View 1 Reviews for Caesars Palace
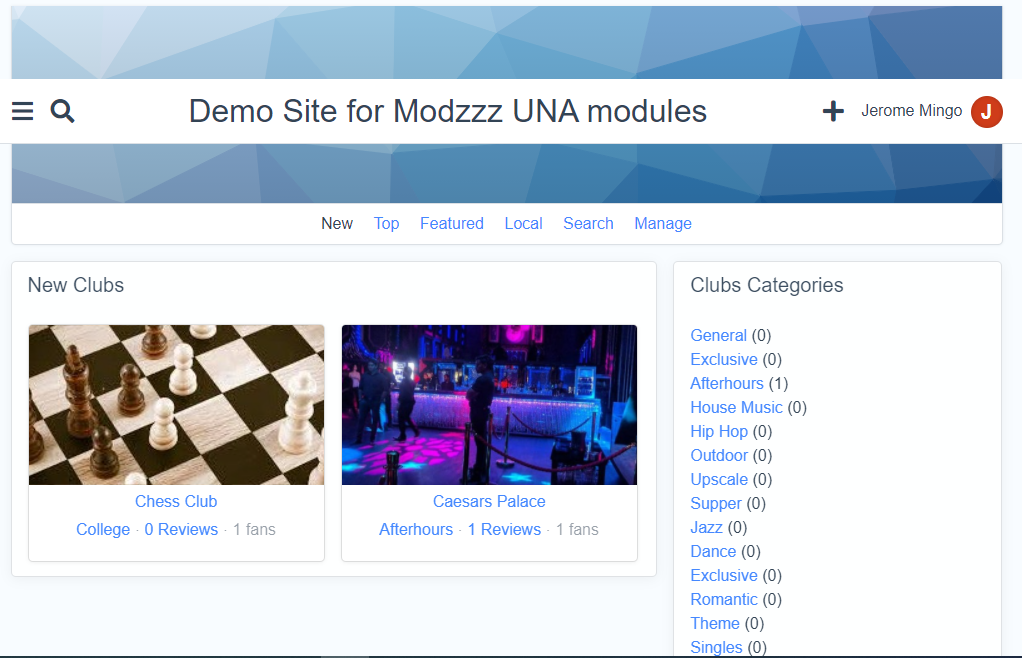This screenshot has height=658, width=1022. coord(504,529)
